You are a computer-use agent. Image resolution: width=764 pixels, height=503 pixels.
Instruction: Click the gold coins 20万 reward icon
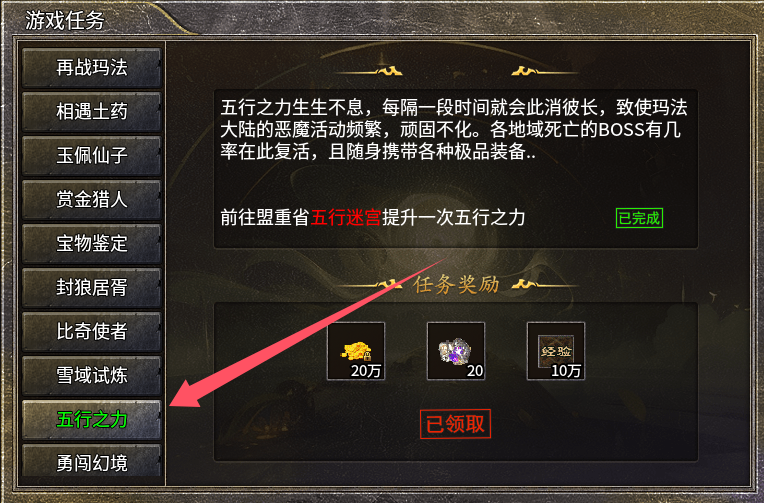(356, 351)
